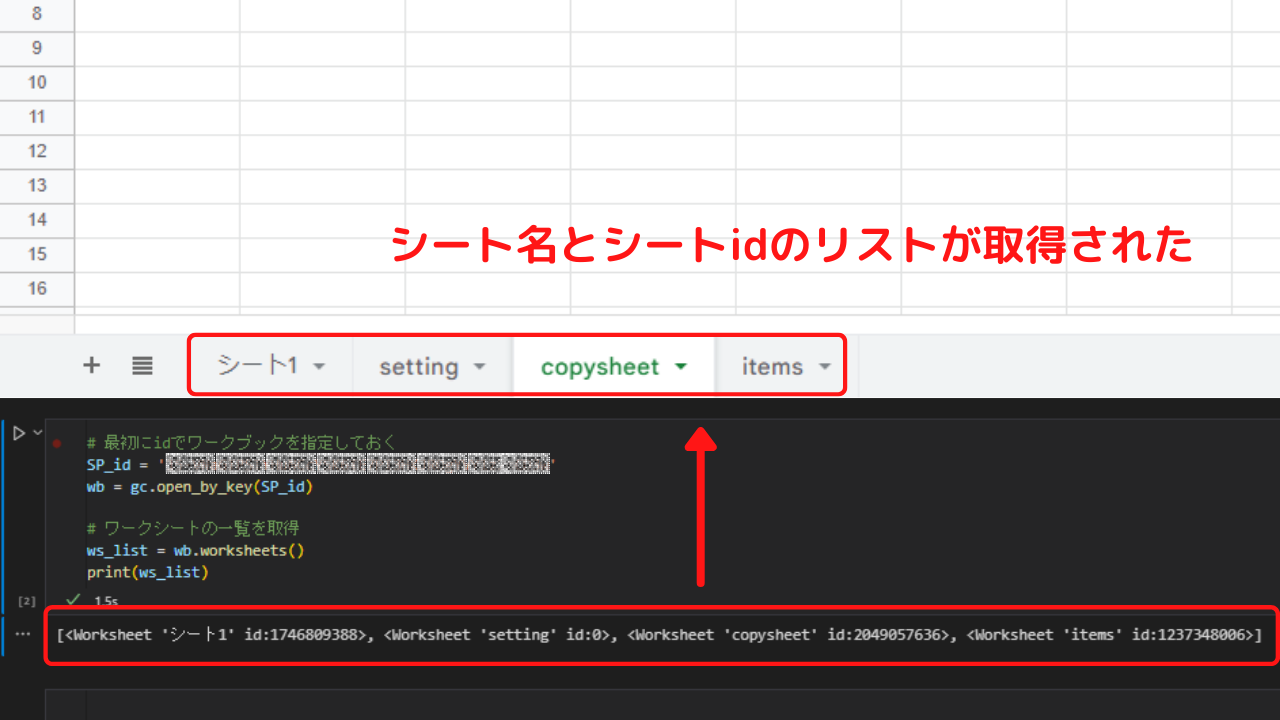Run the code cell play button

(18, 430)
